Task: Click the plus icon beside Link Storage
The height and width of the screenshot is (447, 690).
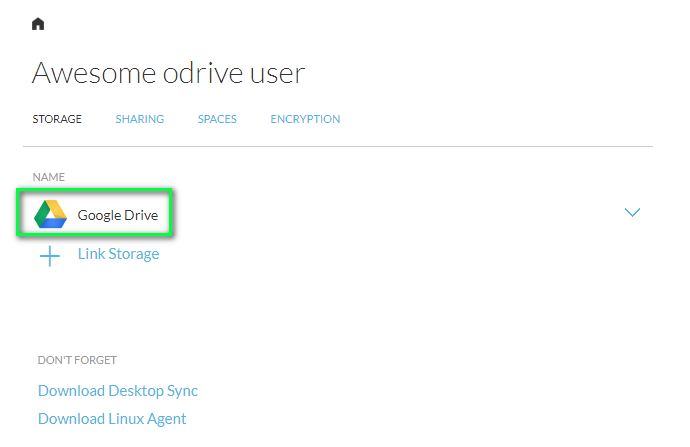Action: (x=50, y=256)
